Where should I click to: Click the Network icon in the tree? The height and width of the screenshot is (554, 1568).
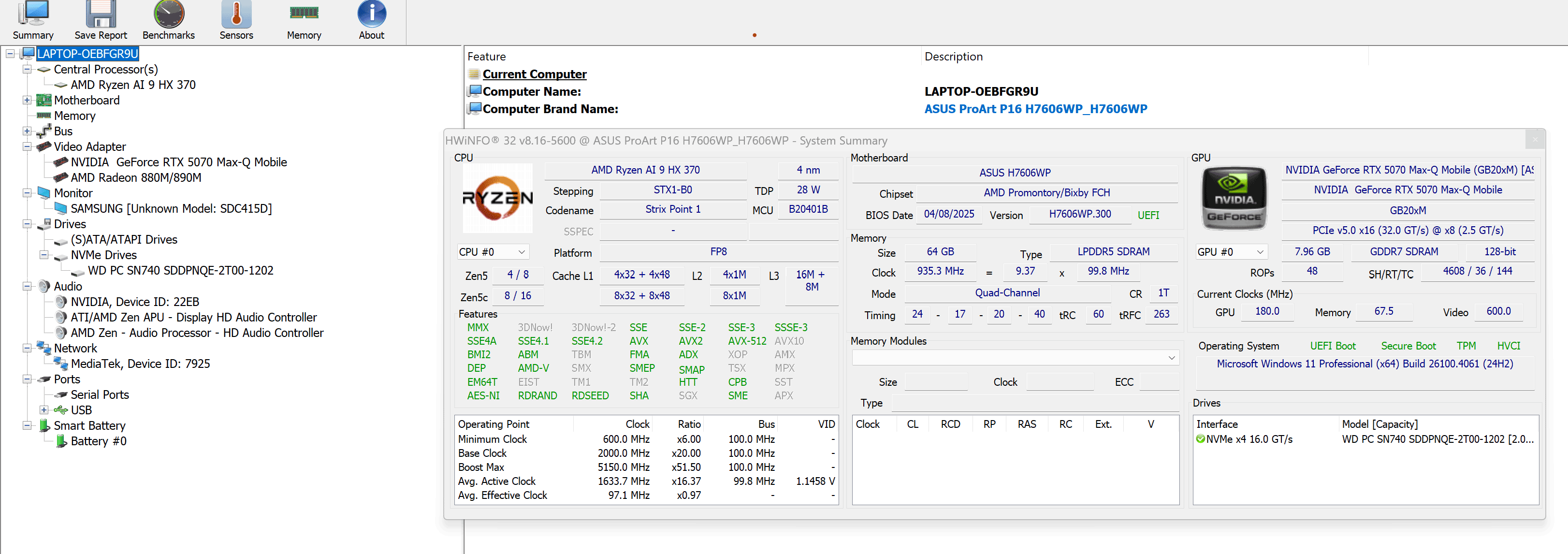tap(44, 348)
